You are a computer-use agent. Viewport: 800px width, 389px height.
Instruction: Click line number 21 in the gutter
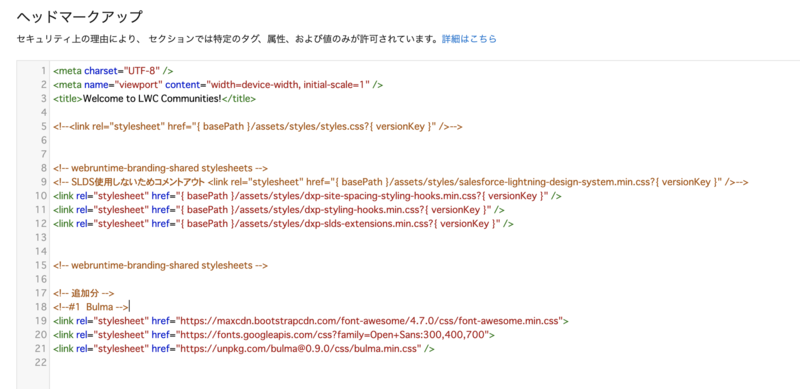pos(41,349)
